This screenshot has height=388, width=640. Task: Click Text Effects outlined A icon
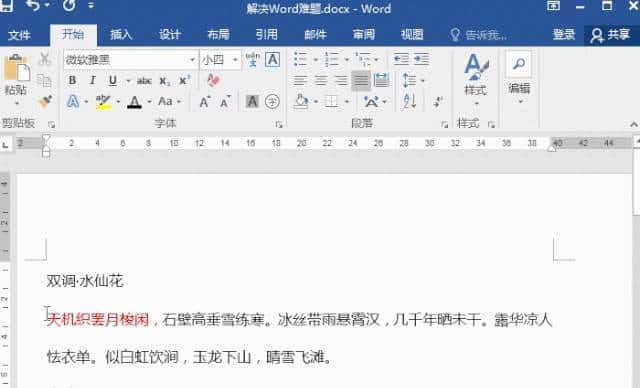click(73, 102)
